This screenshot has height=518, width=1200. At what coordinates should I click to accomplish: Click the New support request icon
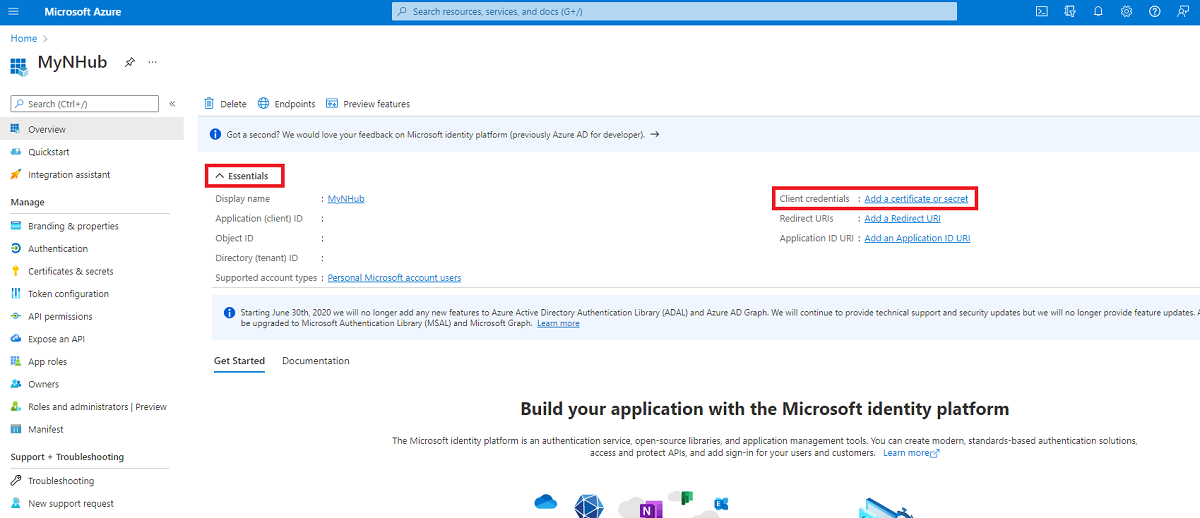[16, 504]
